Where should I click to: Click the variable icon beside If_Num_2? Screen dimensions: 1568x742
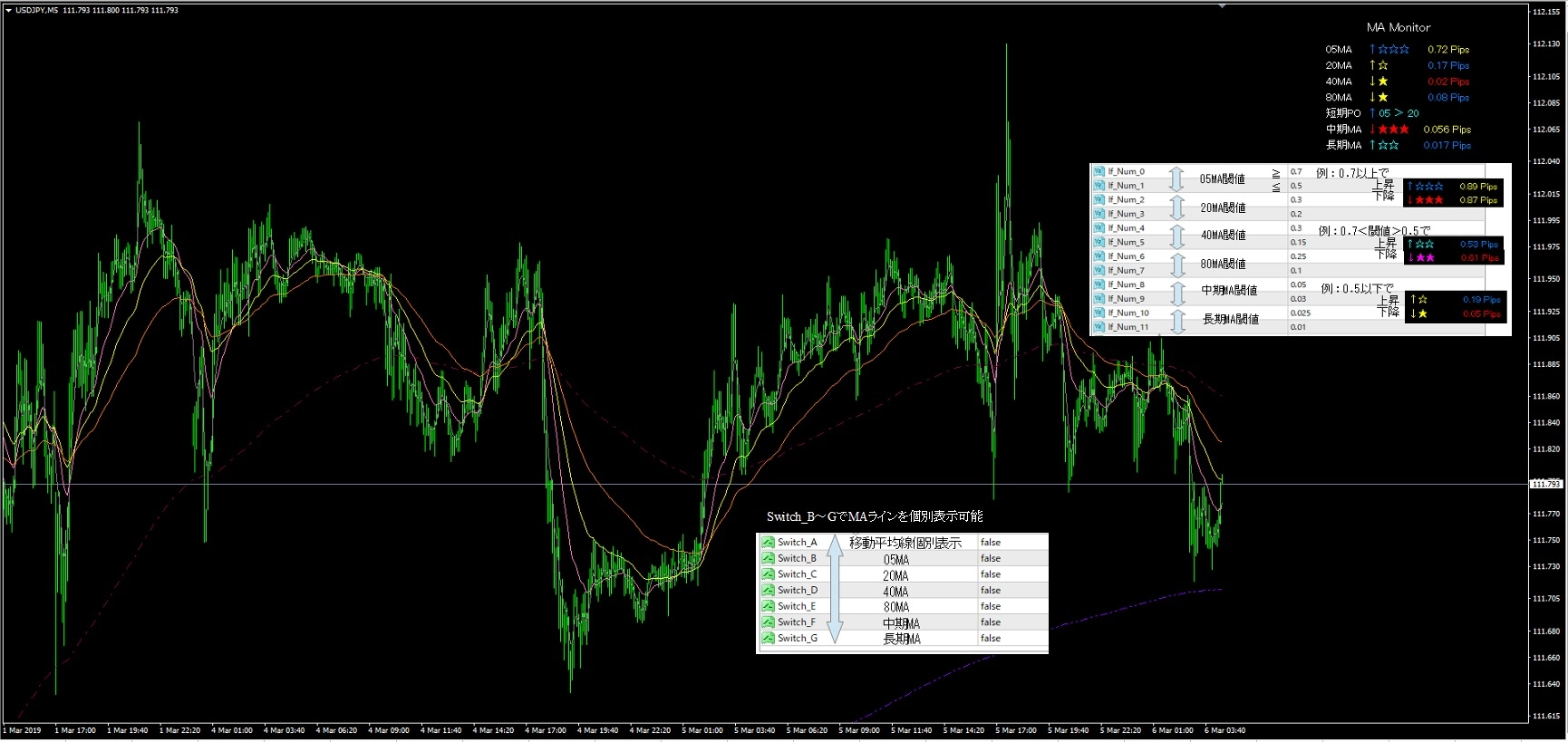(x=1099, y=199)
